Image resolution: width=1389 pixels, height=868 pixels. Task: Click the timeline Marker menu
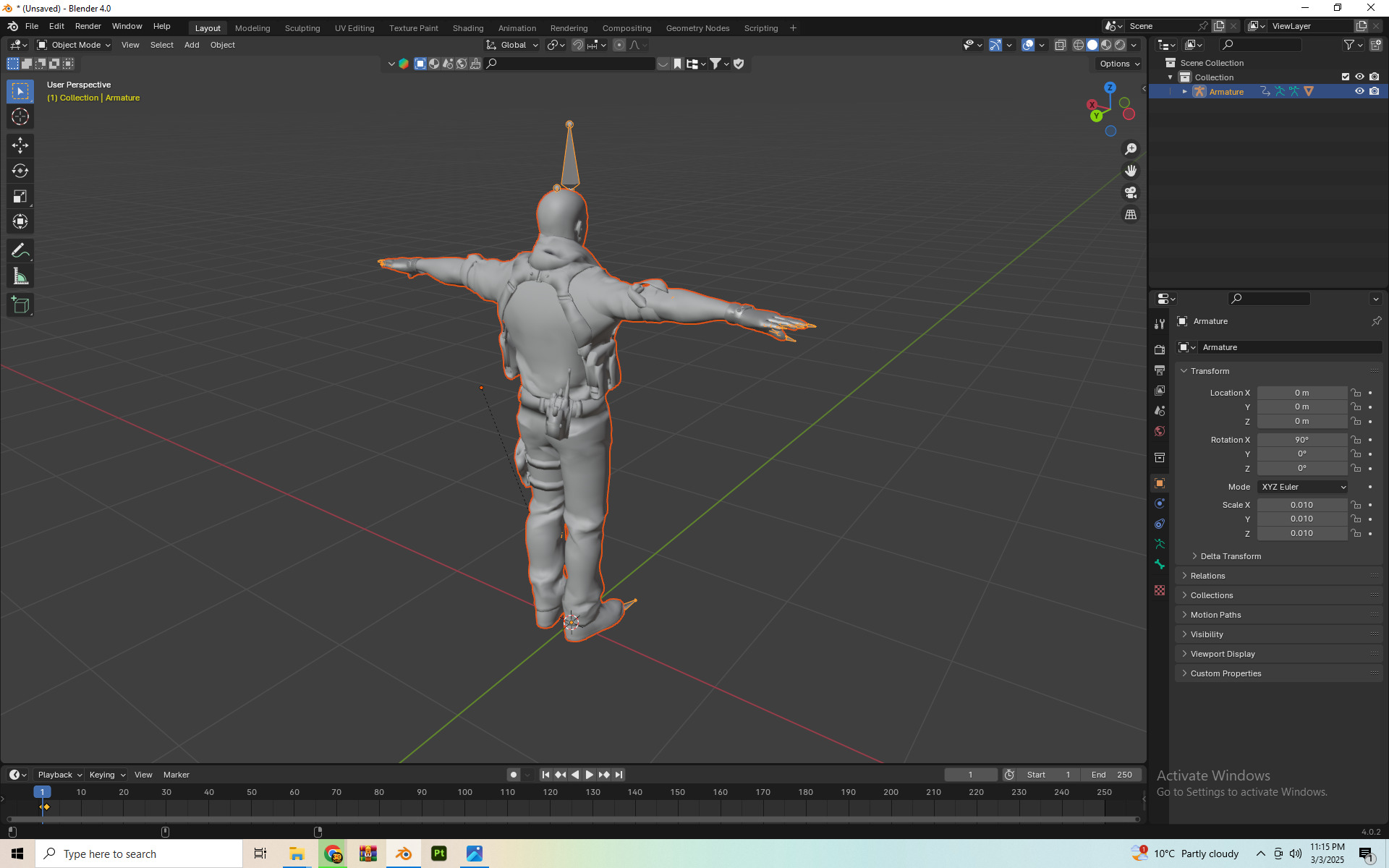[x=177, y=775]
